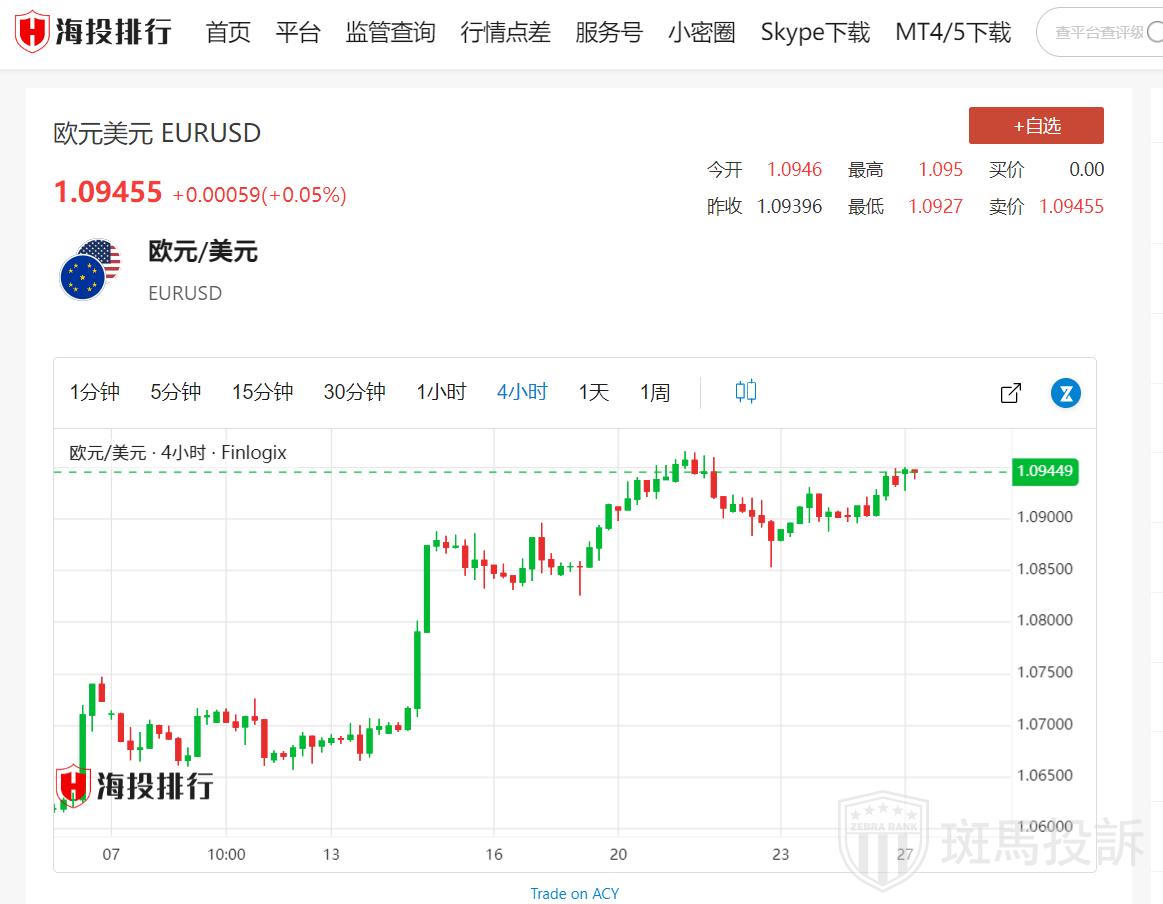Select the 1天 timeframe
This screenshot has width=1163, height=904.
pyautogui.click(x=593, y=392)
